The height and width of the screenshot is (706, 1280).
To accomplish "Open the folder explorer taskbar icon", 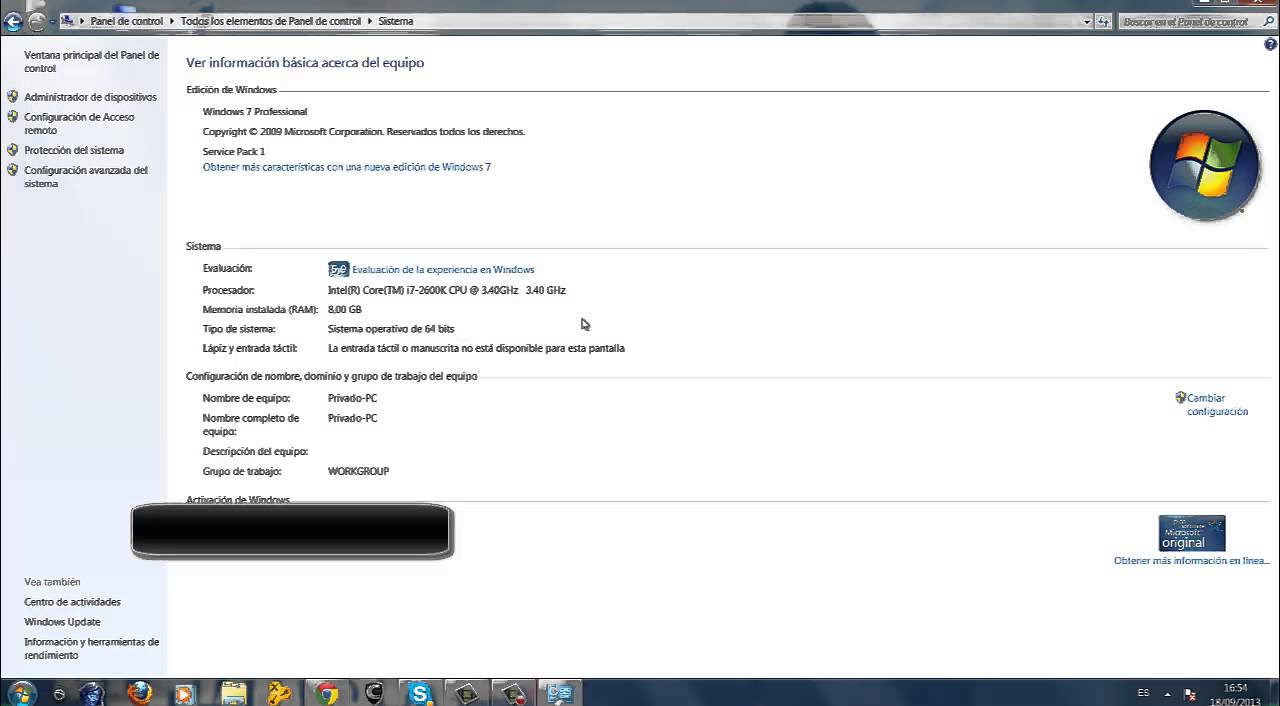I will [x=233, y=692].
